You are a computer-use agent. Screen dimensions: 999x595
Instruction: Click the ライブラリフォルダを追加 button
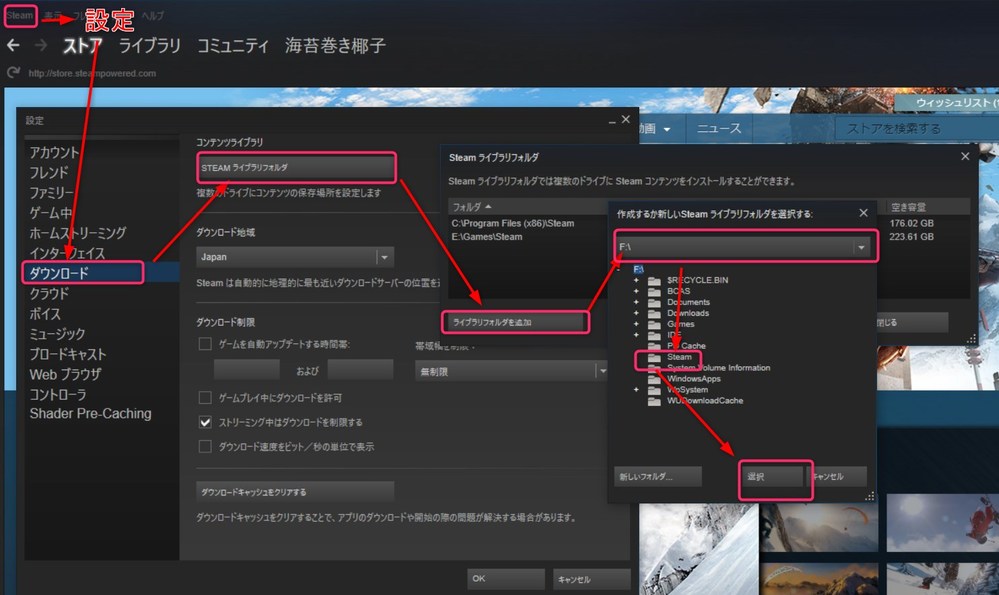point(515,323)
